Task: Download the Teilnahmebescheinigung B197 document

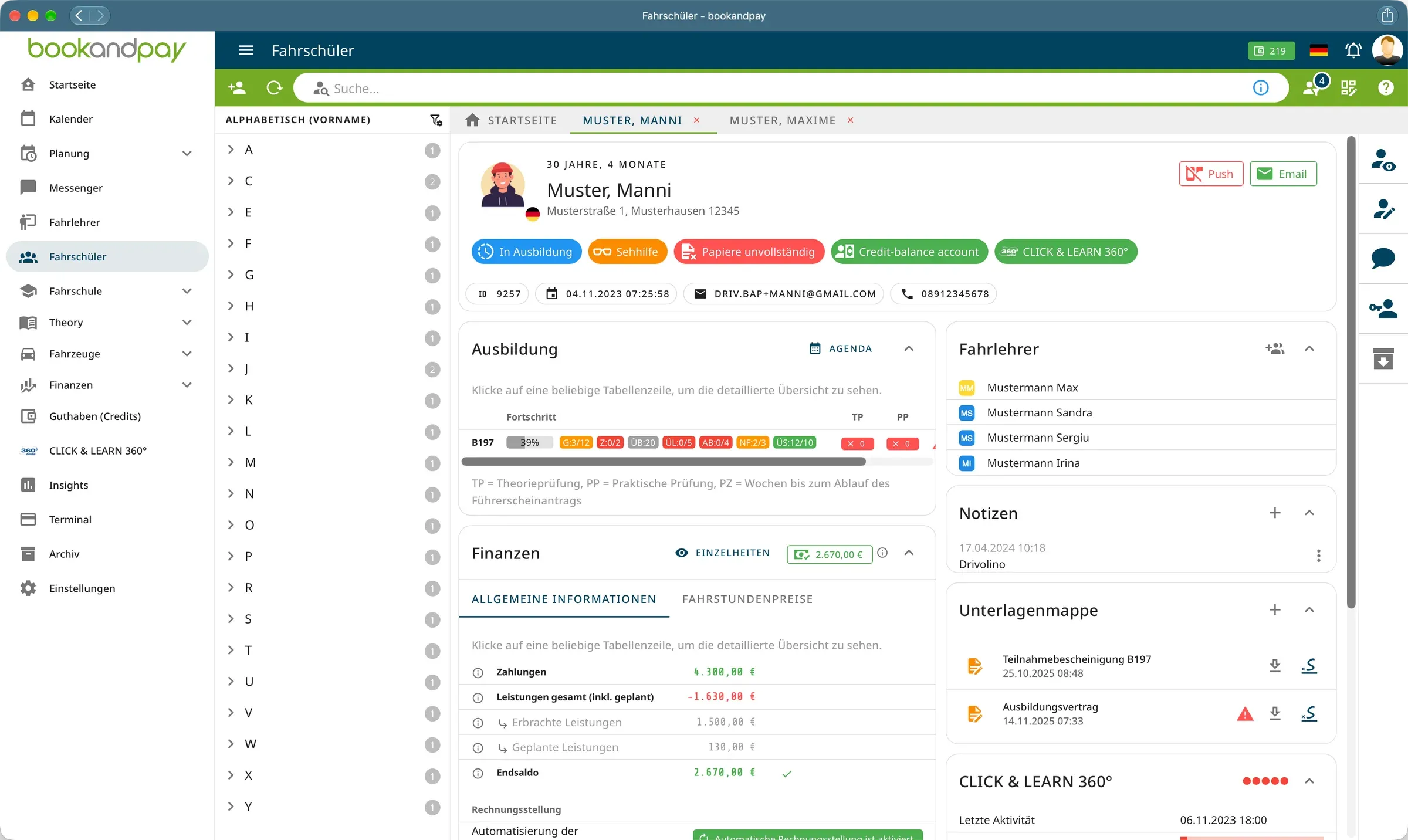Action: pyautogui.click(x=1275, y=665)
